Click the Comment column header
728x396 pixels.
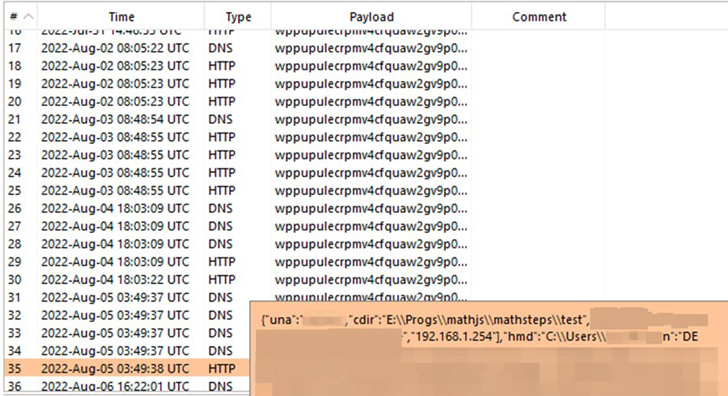pos(539,17)
